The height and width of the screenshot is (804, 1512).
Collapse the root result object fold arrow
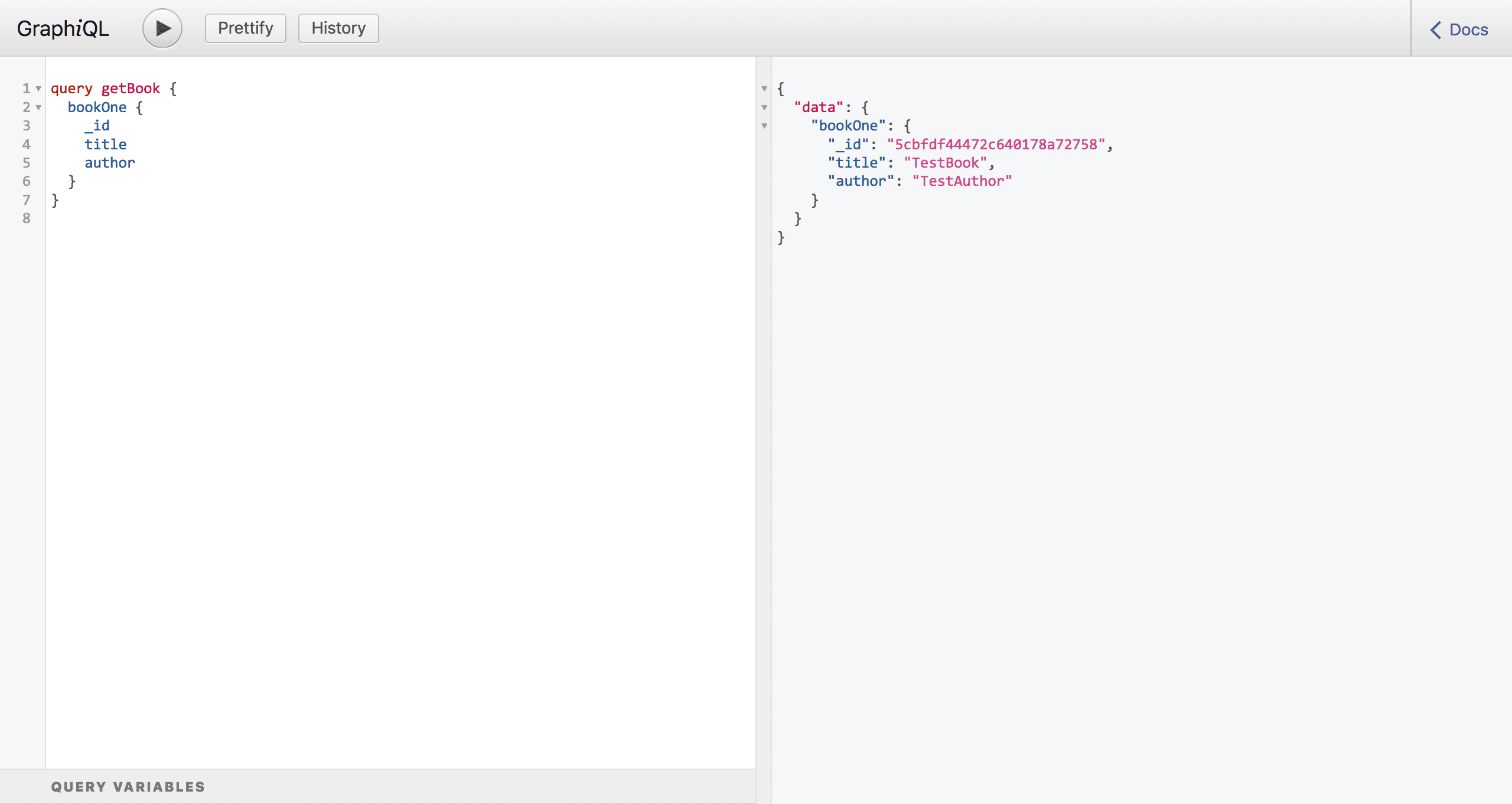click(x=764, y=89)
